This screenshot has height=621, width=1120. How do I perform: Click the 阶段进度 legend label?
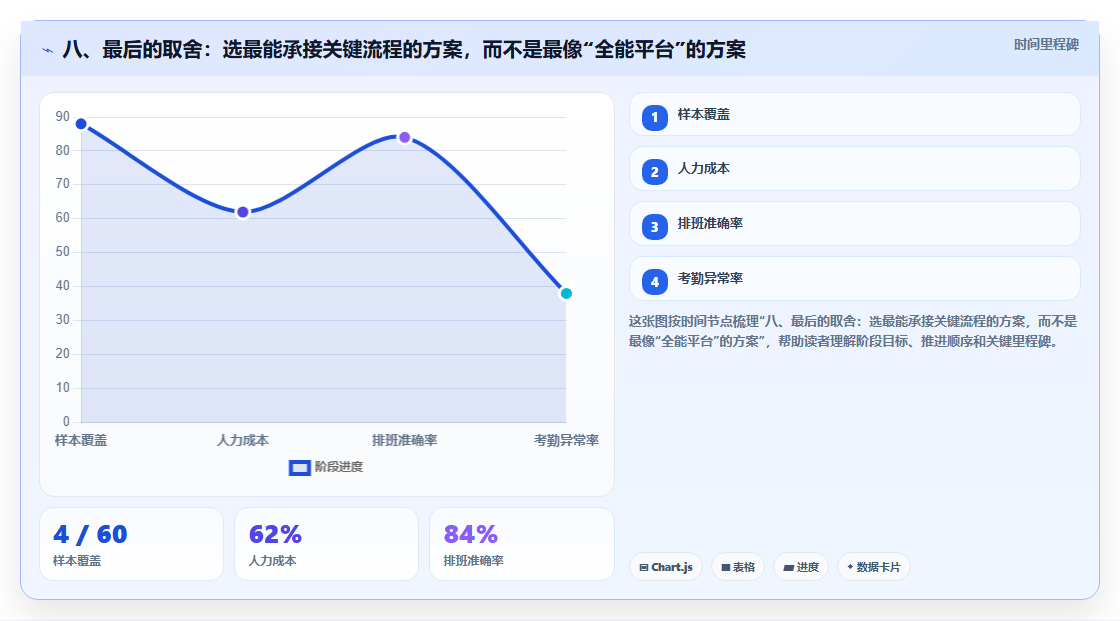[339, 467]
